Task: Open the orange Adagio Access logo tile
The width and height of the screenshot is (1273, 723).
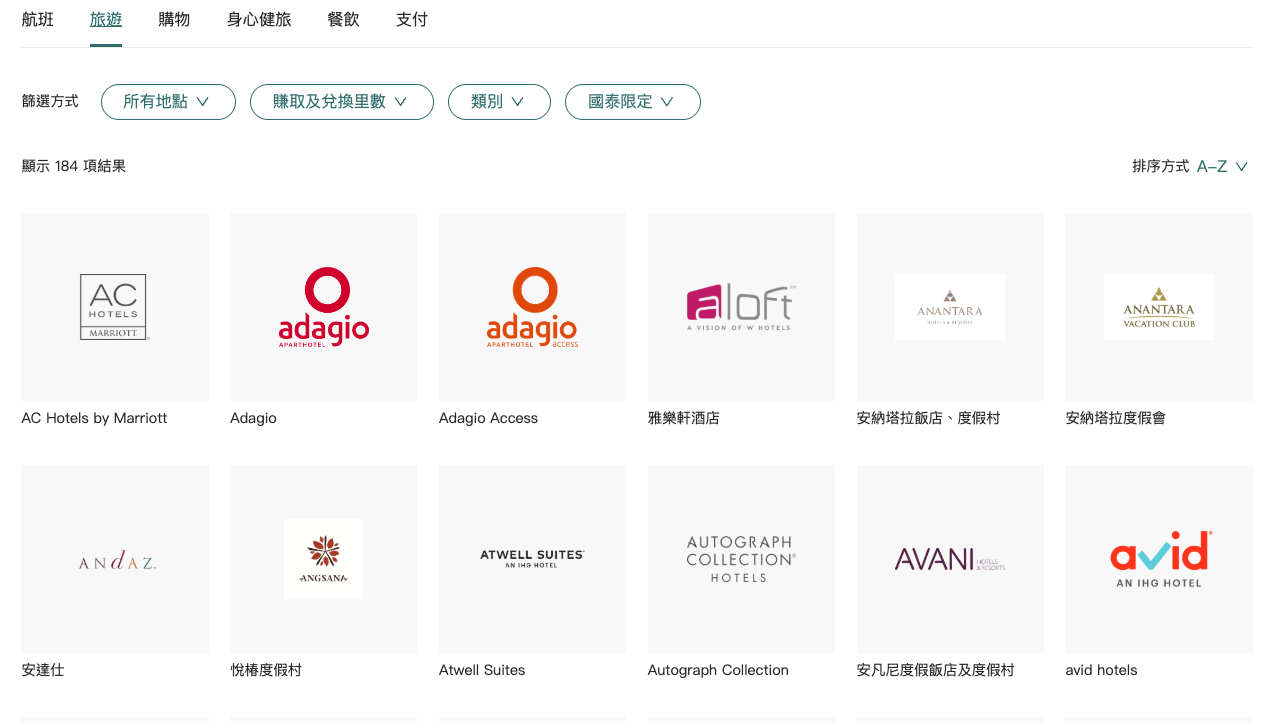Action: point(532,307)
